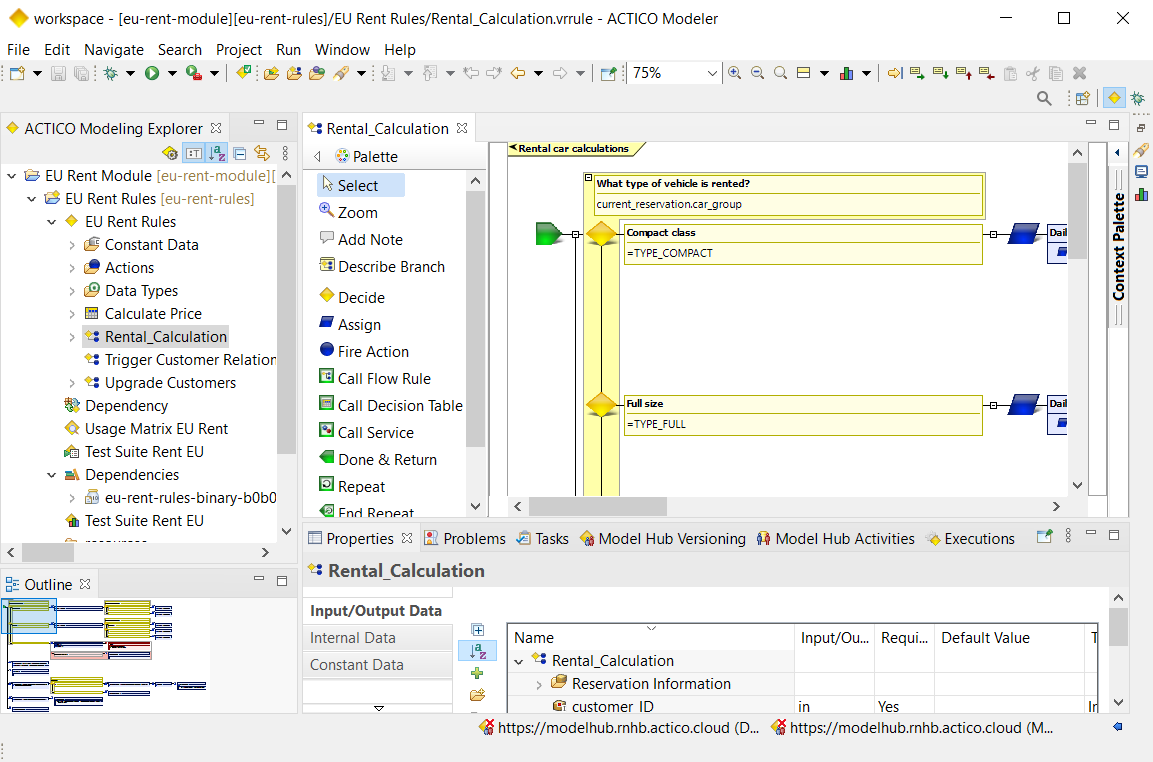Viewport: 1153px width, 762px height.
Task: Click the search magnifier icon
Action: click(x=1044, y=98)
